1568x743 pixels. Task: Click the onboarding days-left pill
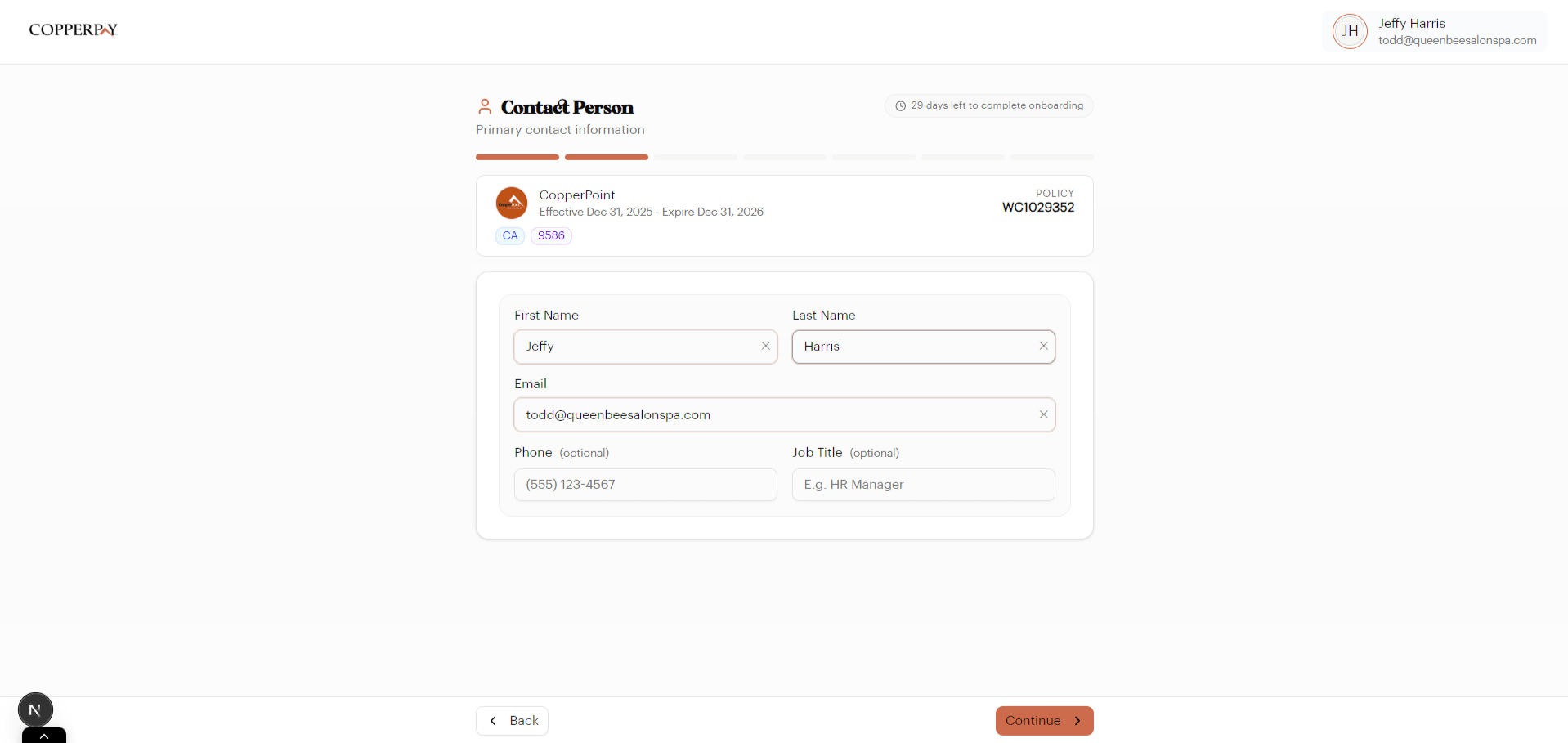(988, 105)
